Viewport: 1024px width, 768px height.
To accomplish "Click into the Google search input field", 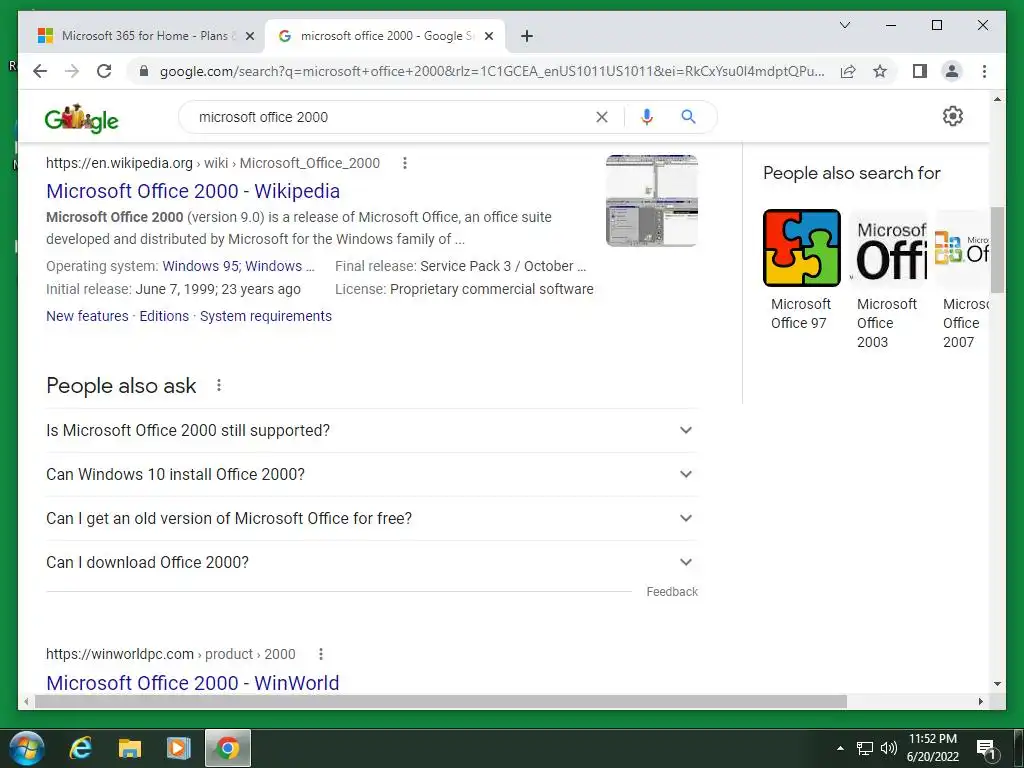I will pyautogui.click(x=392, y=117).
